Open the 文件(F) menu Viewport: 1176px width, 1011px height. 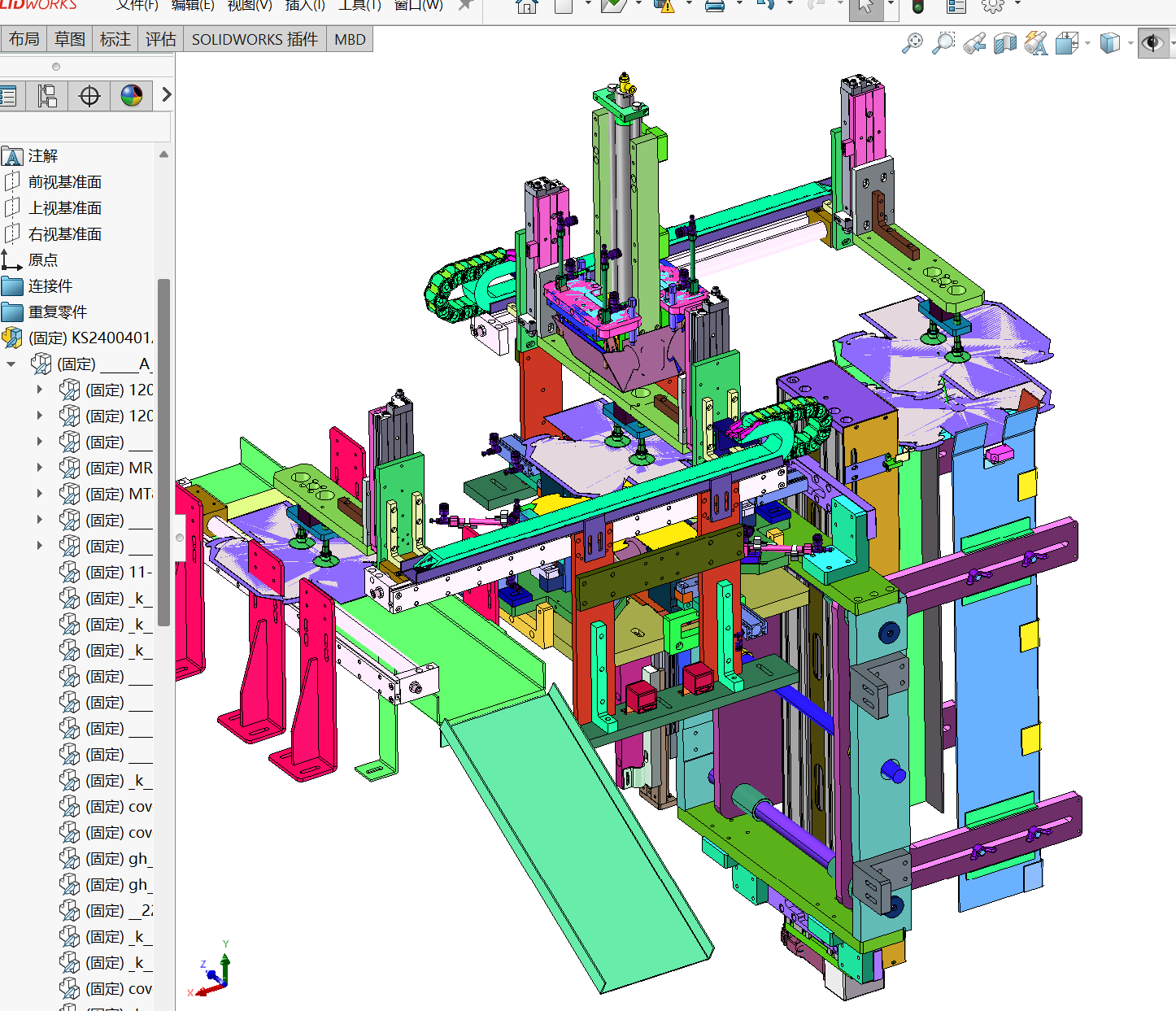point(137,5)
